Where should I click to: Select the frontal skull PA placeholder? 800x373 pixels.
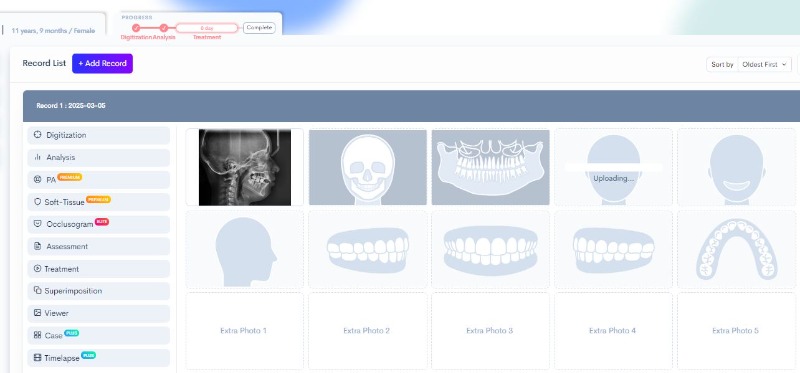click(368, 167)
